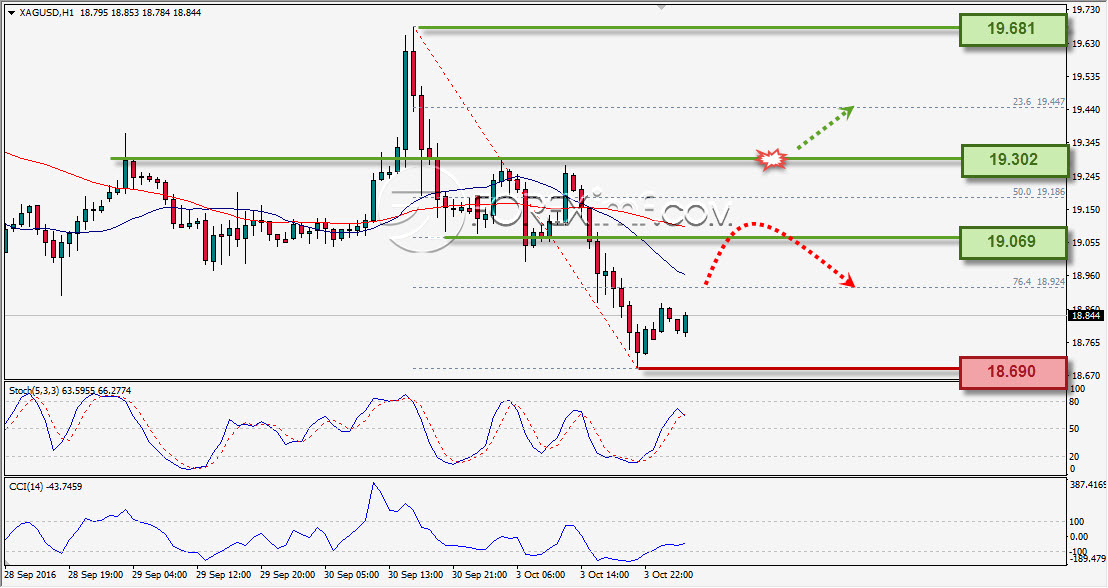Screen dimensions: 1108x588
Task: Select the green 19.302 price label
Action: 1014,160
